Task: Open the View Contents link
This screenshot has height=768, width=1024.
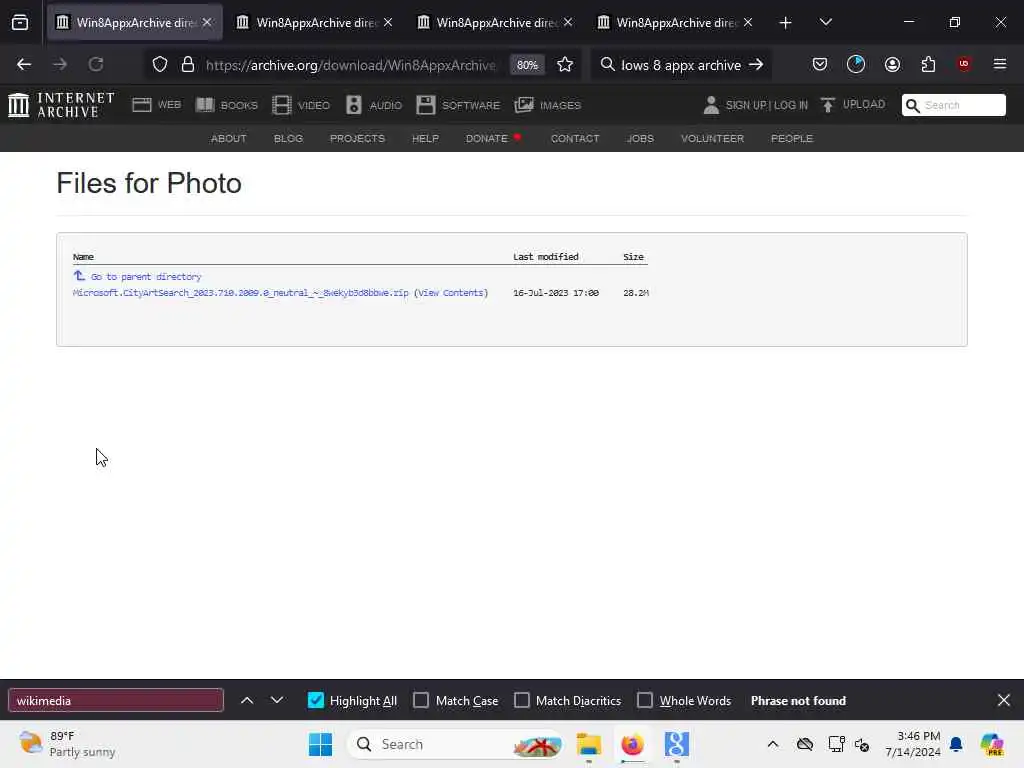Action: (x=451, y=293)
